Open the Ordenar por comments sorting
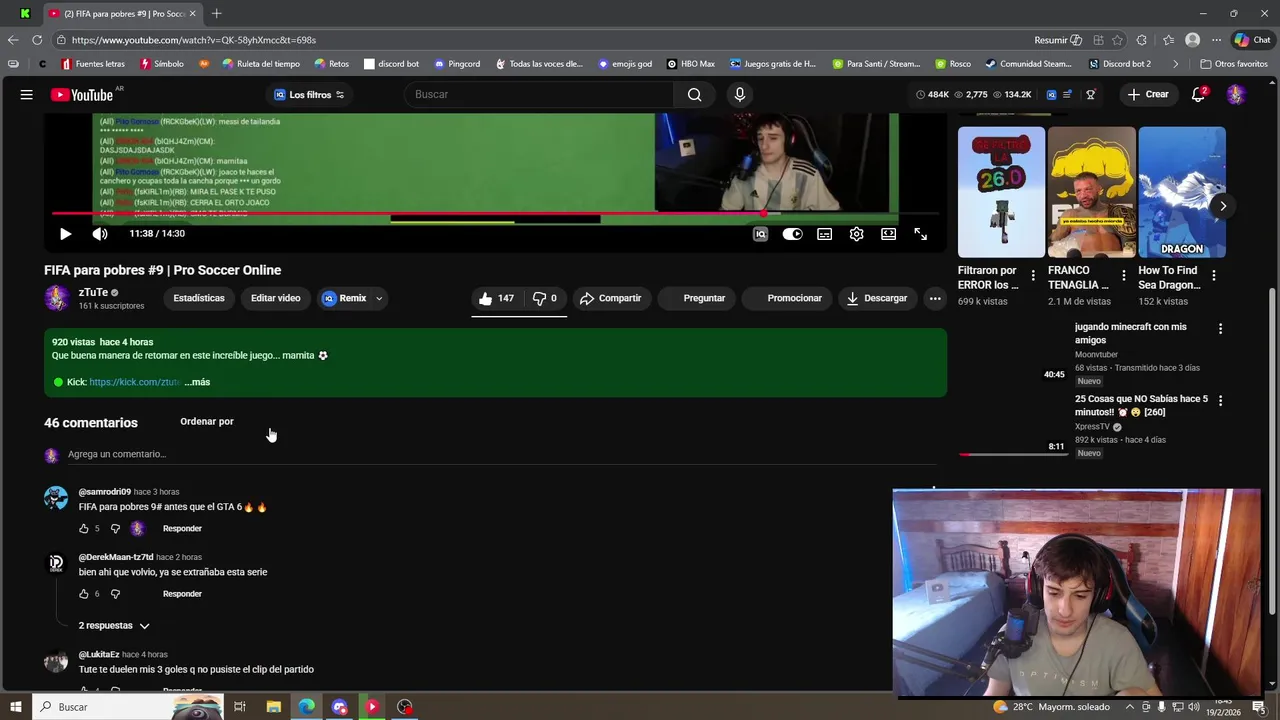Screen dimensions: 1280x720 pos(207,422)
